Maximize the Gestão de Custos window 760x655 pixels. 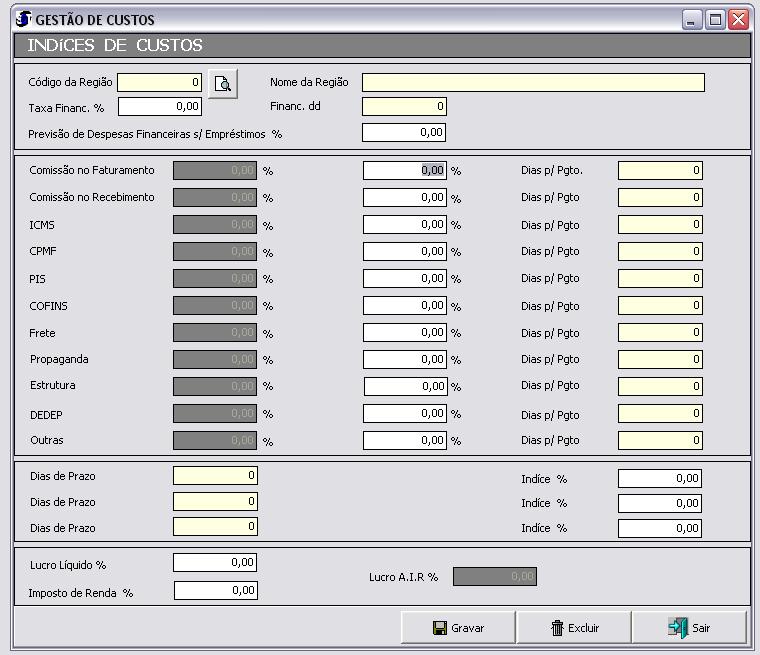click(715, 19)
